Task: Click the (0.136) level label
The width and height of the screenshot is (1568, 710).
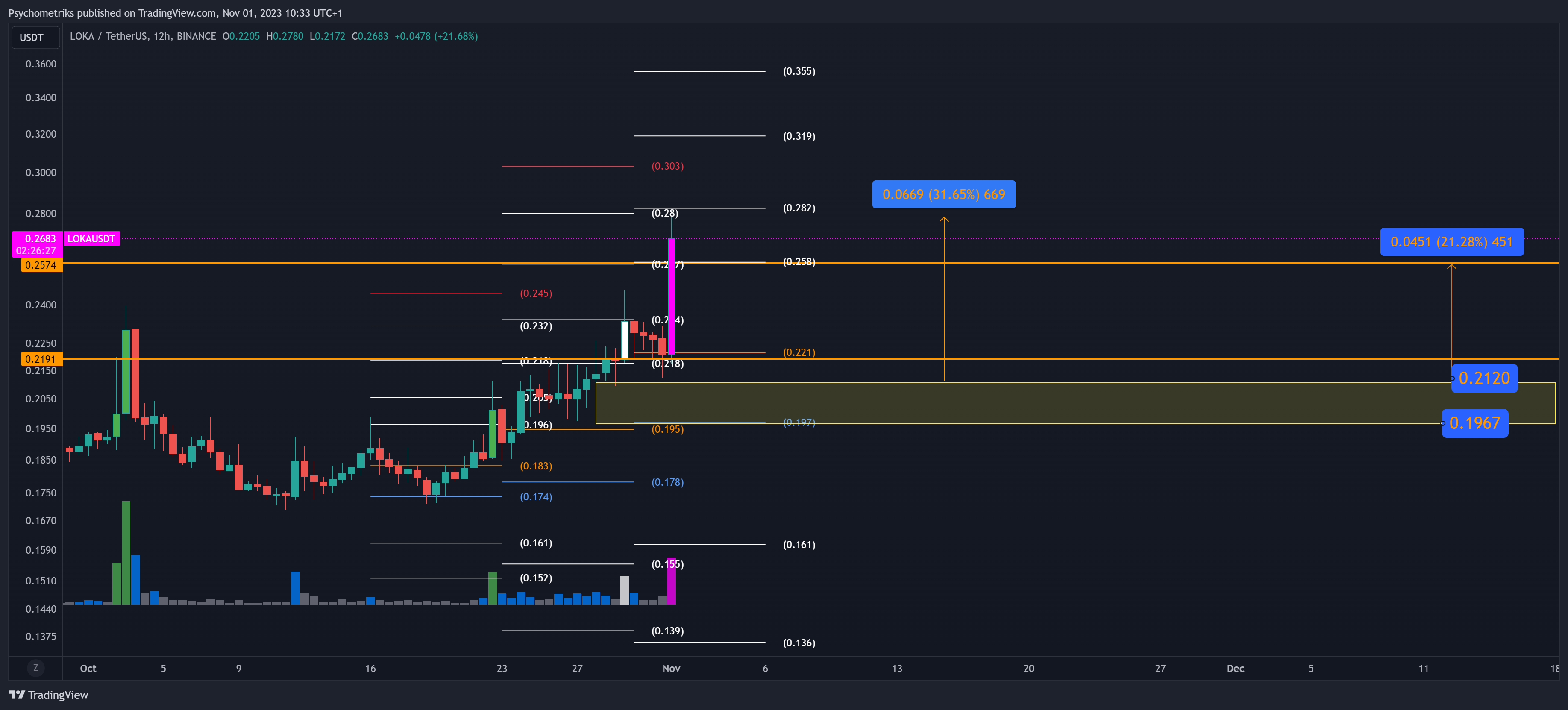Action: (x=799, y=643)
